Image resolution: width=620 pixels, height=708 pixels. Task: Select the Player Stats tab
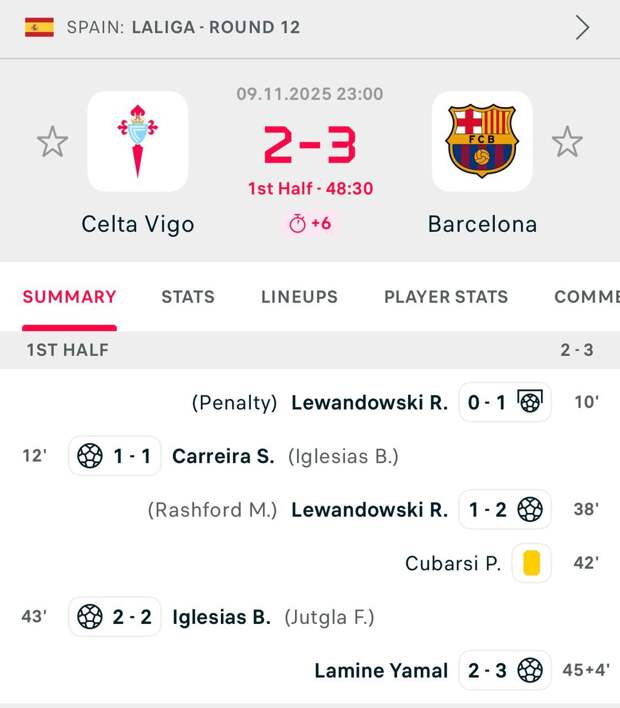point(446,297)
